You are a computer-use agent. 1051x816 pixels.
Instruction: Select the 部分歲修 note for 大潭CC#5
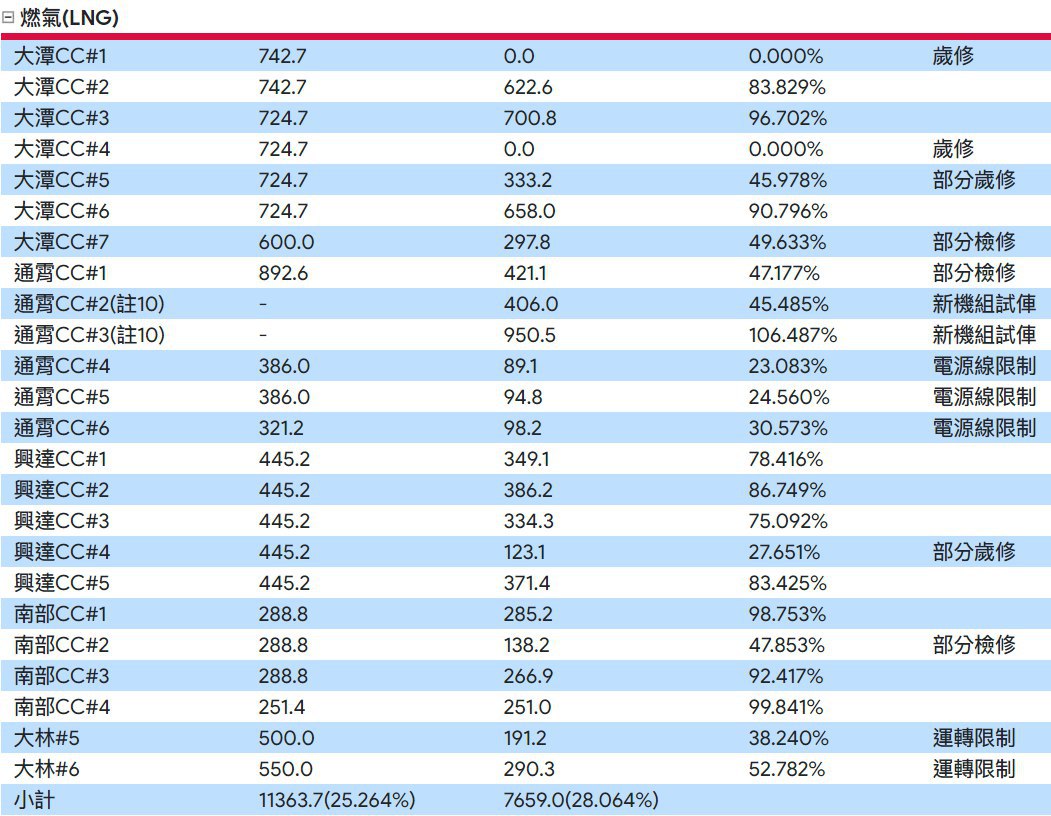[973, 180]
